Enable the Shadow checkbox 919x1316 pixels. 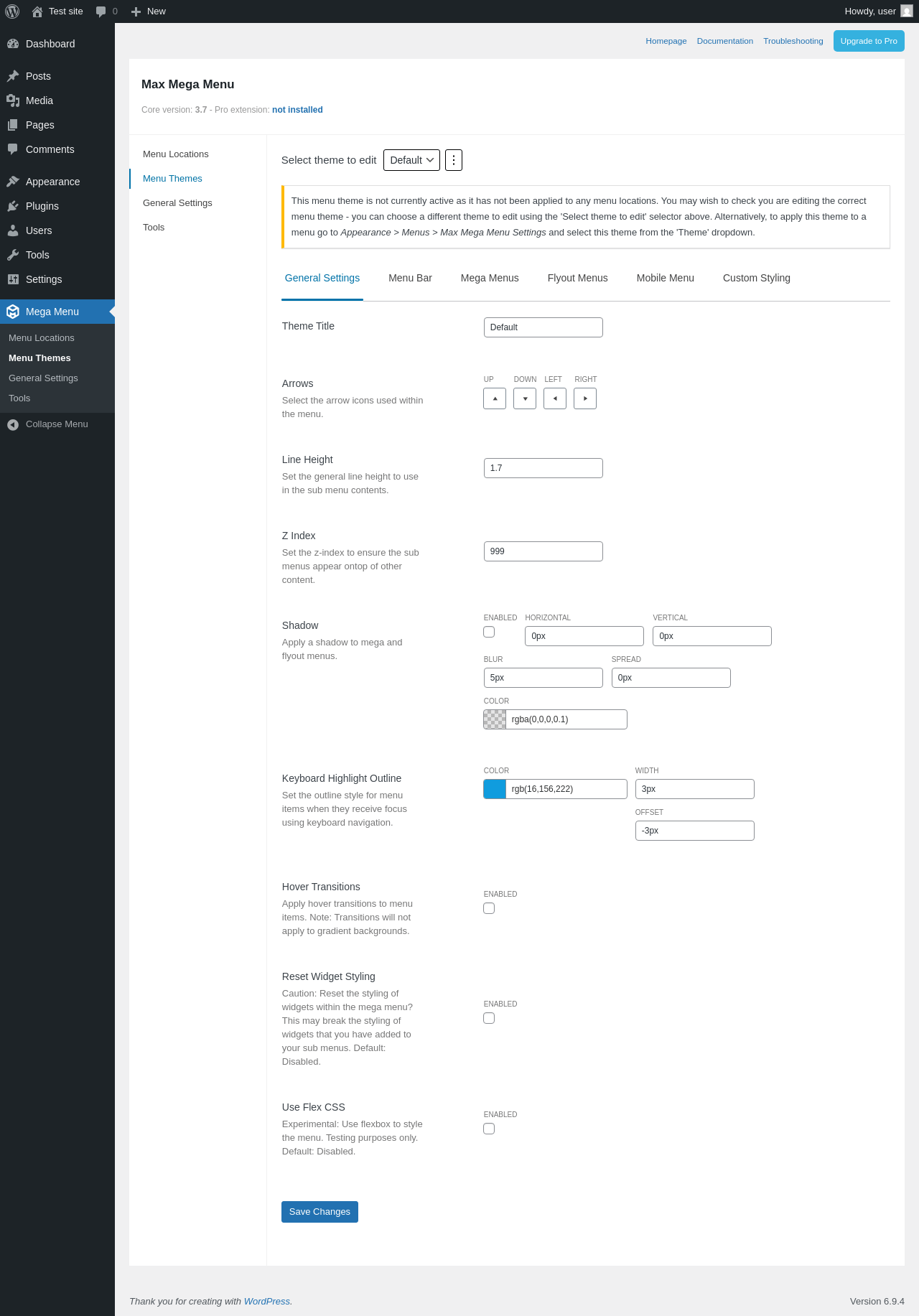pos(489,632)
